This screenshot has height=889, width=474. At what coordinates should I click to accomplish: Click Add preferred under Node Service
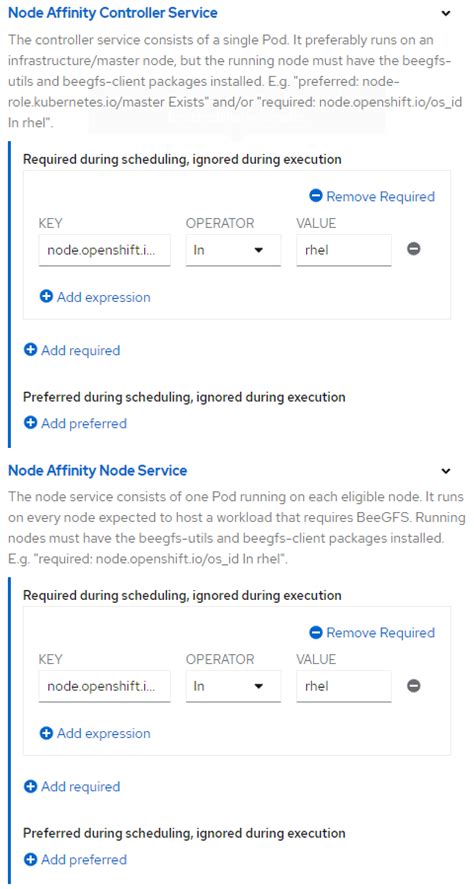coord(75,860)
